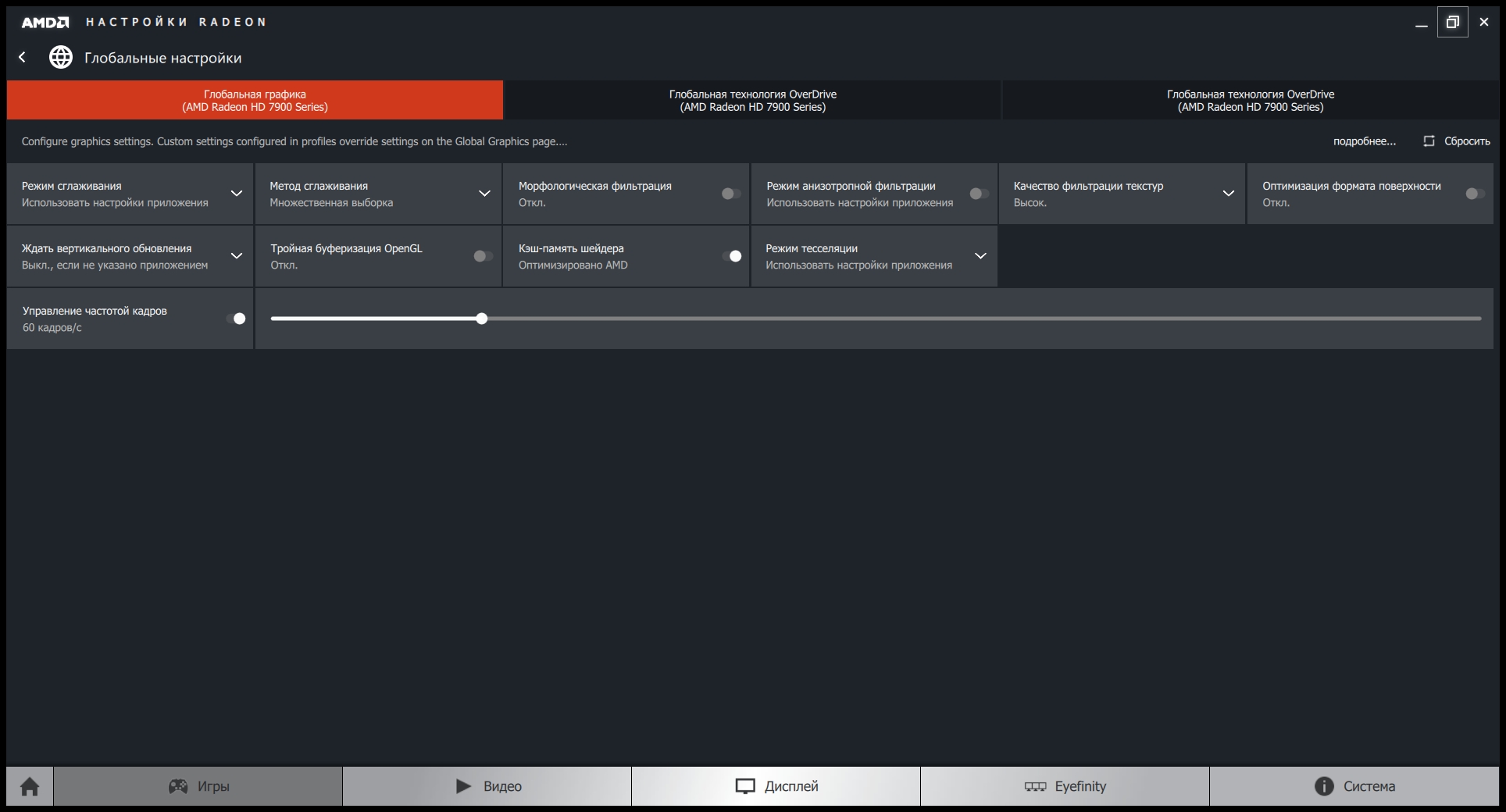The image size is (1506, 812).
Task: Open the Видео section via play icon
Action: [x=463, y=786]
